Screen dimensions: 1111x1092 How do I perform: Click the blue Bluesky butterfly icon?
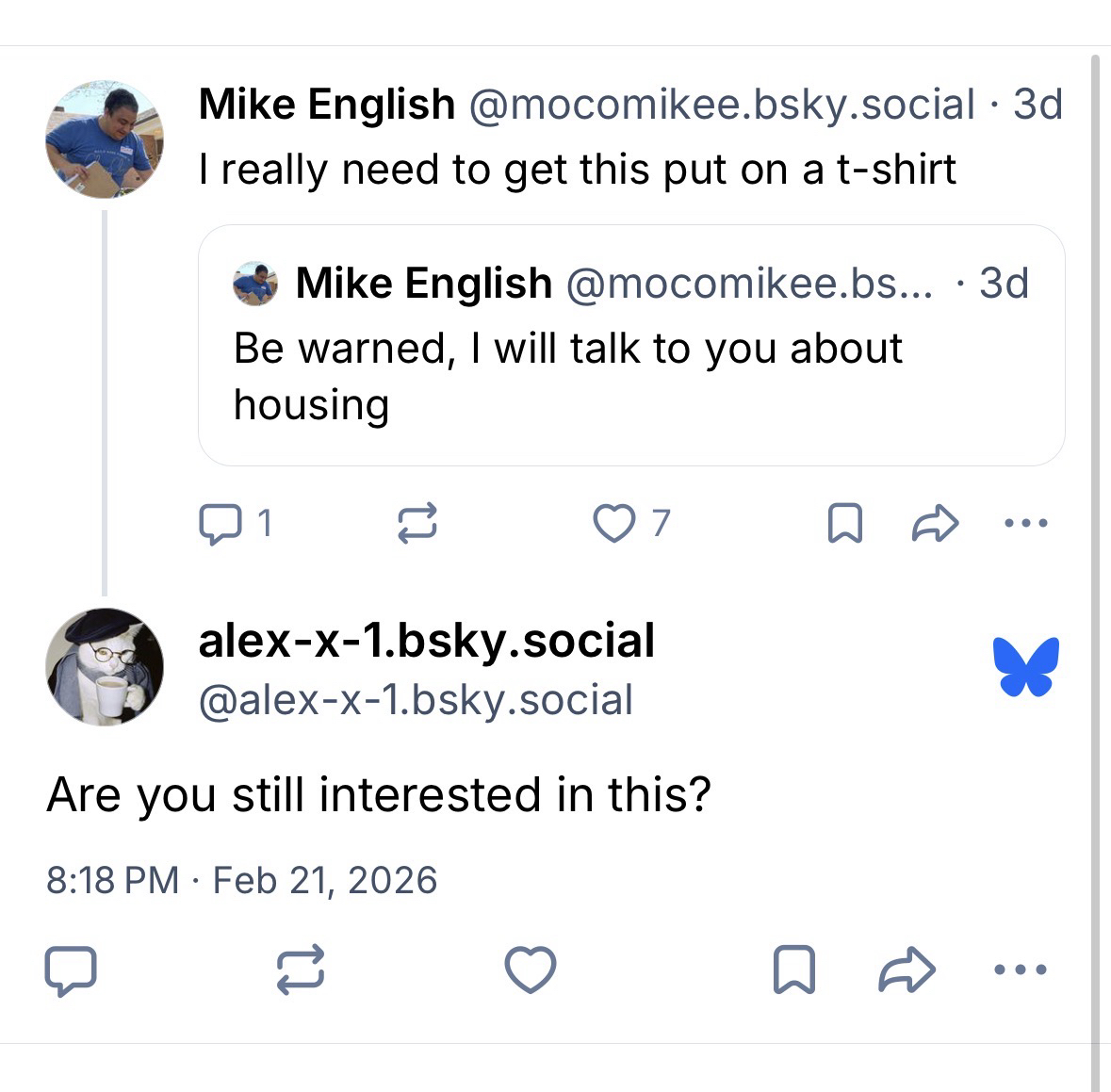tap(1025, 666)
